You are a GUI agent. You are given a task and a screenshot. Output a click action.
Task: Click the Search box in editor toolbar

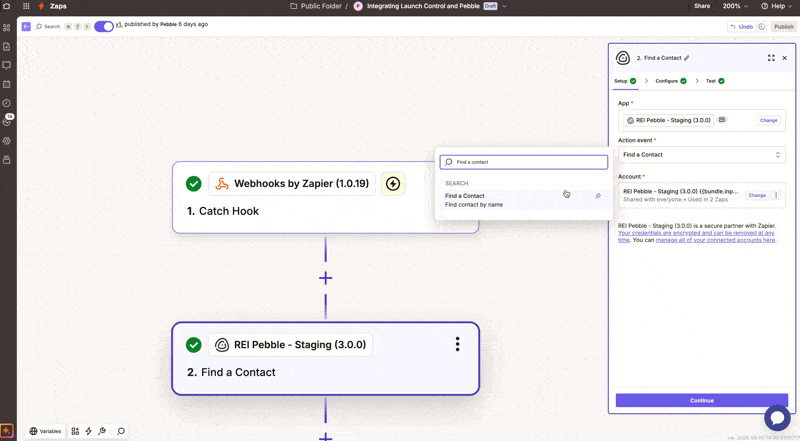48,27
